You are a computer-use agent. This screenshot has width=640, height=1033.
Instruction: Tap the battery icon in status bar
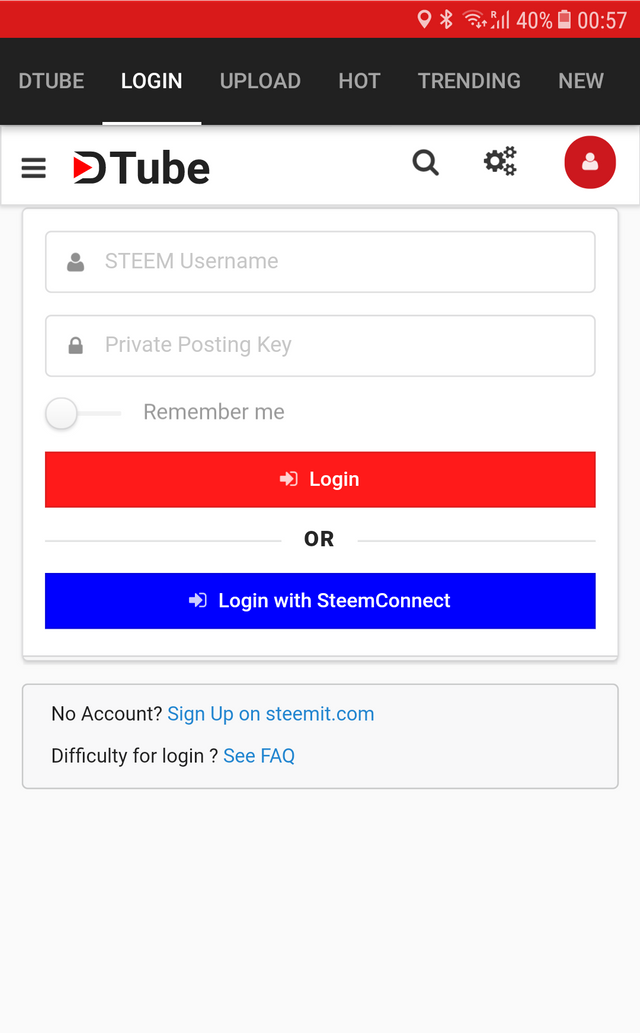pos(564,19)
